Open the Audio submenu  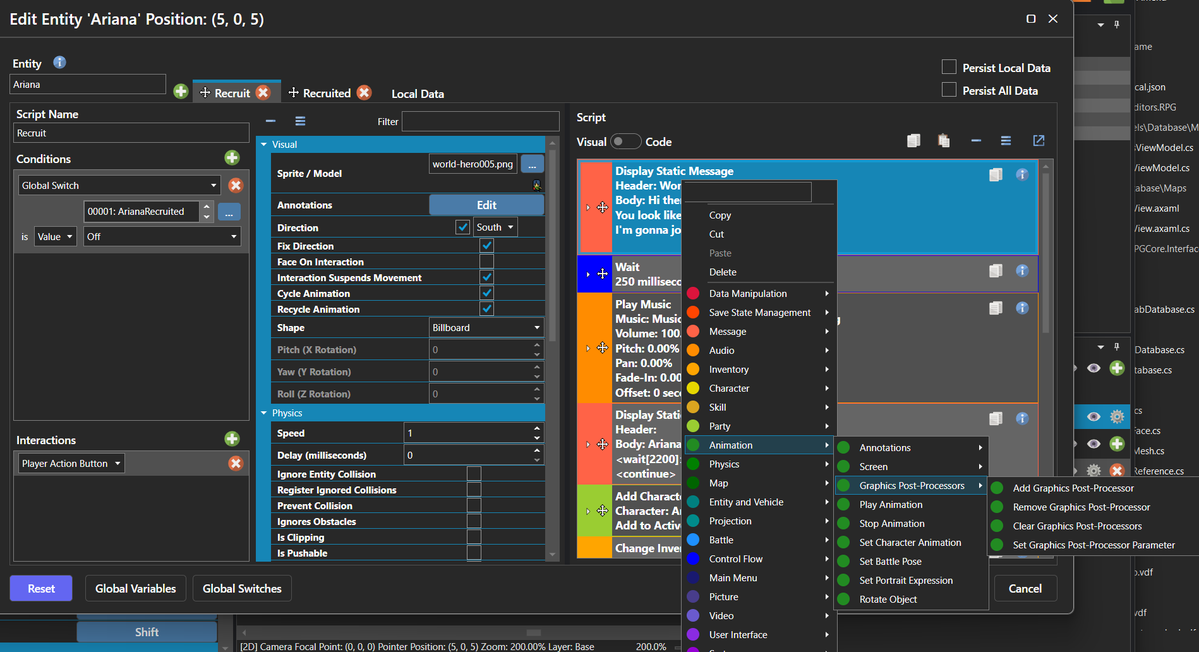click(x=759, y=350)
